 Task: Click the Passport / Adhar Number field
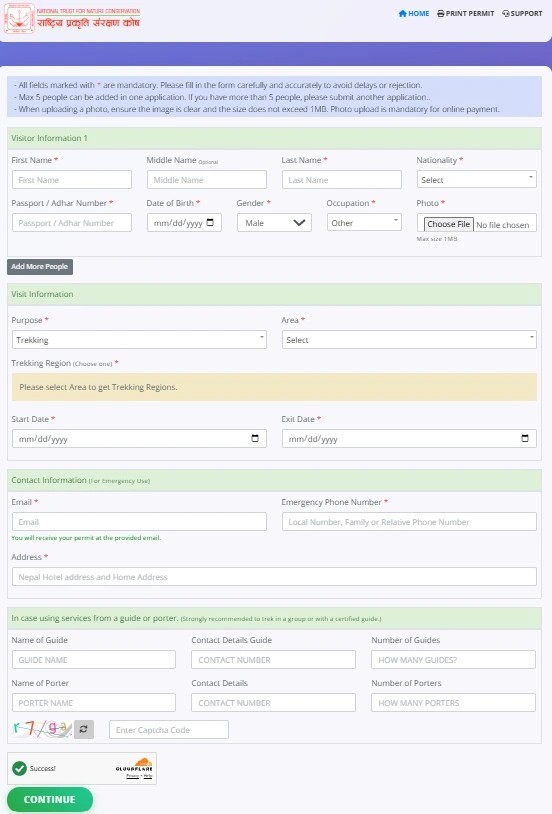(72, 223)
